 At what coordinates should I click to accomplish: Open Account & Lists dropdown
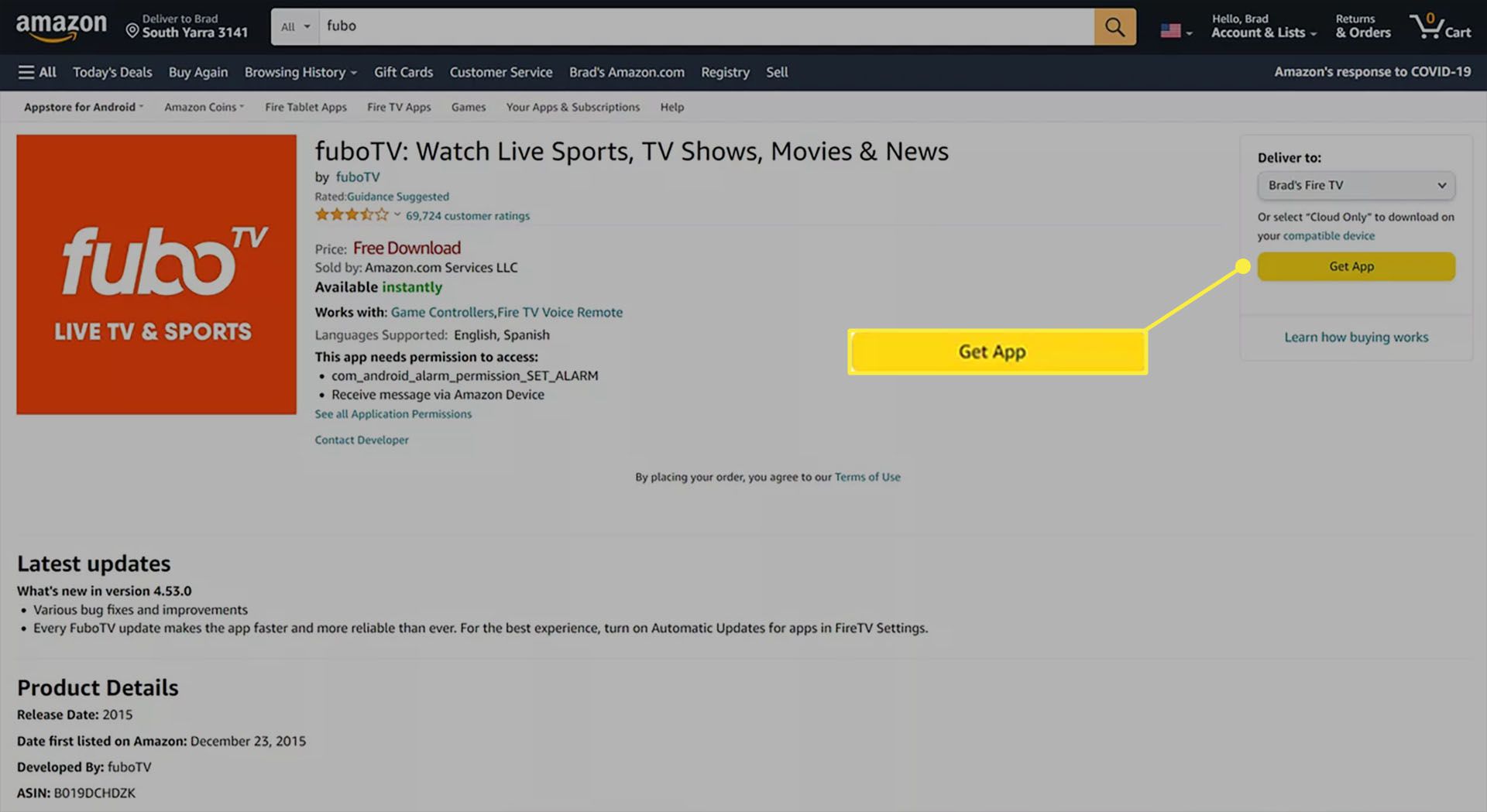1263,26
